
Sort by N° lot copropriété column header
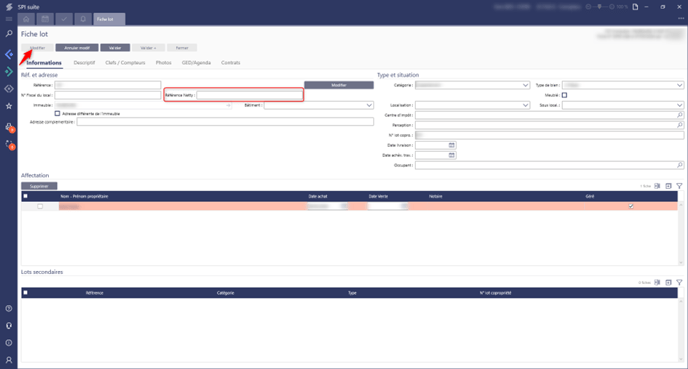tap(495, 293)
